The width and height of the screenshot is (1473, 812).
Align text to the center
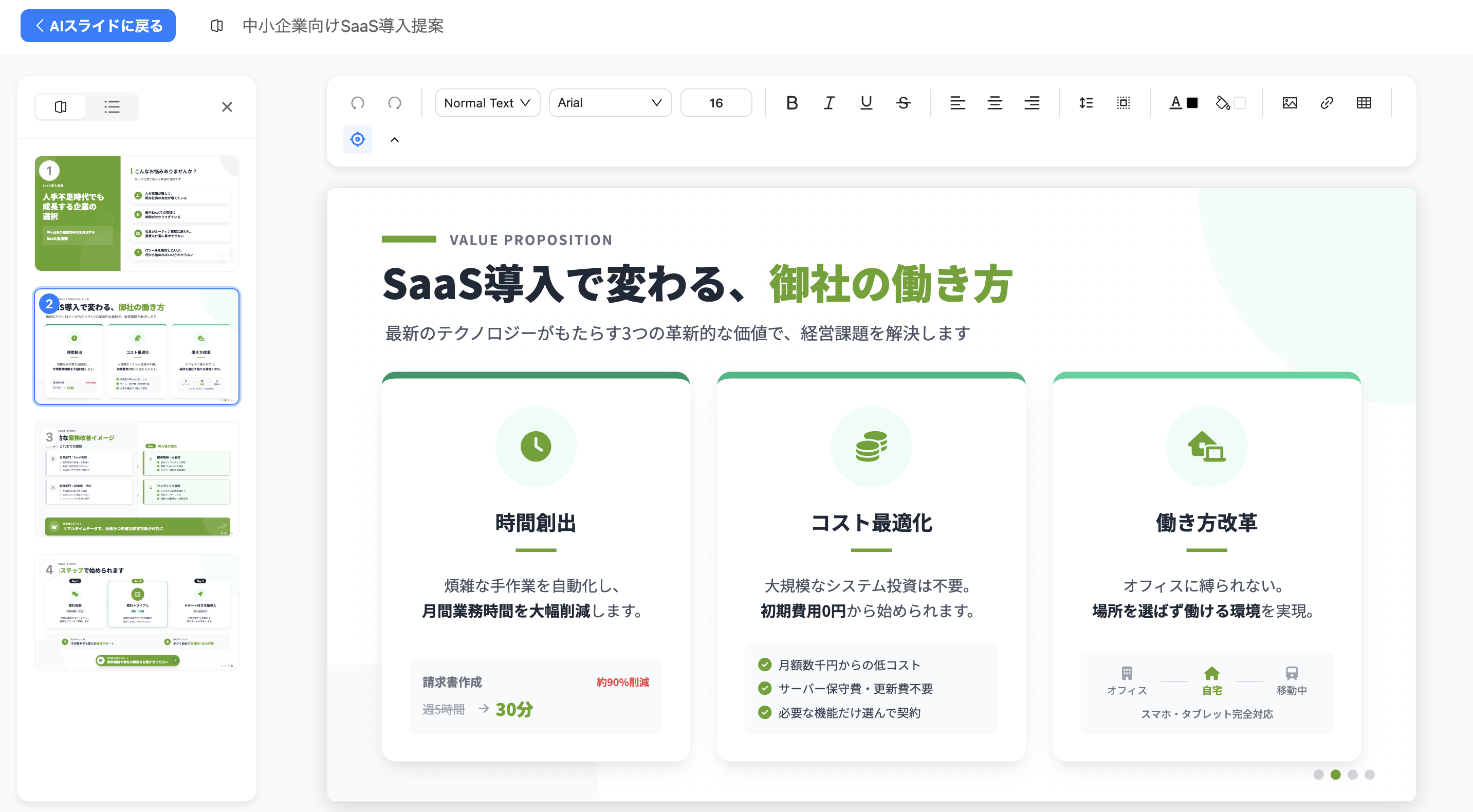[x=995, y=103]
